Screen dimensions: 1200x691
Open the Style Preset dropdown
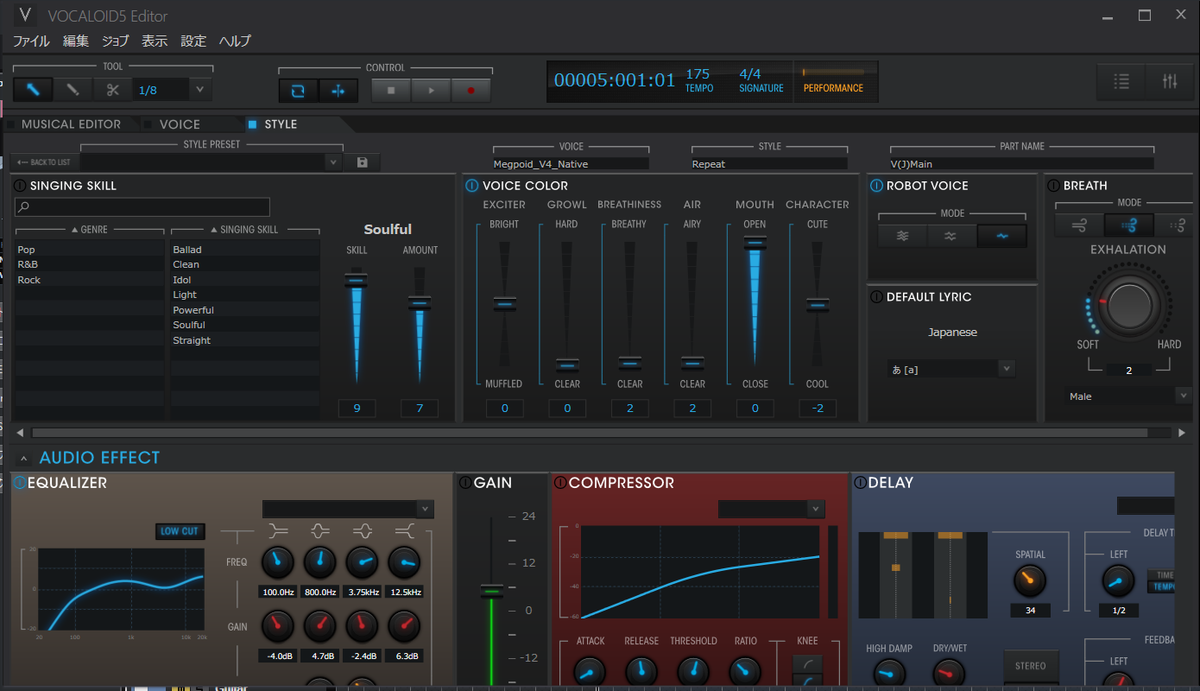pyautogui.click(x=333, y=162)
